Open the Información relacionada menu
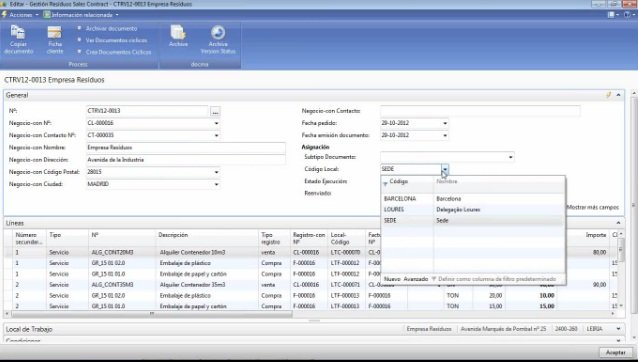The width and height of the screenshot is (638, 362). pyautogui.click(x=81, y=15)
